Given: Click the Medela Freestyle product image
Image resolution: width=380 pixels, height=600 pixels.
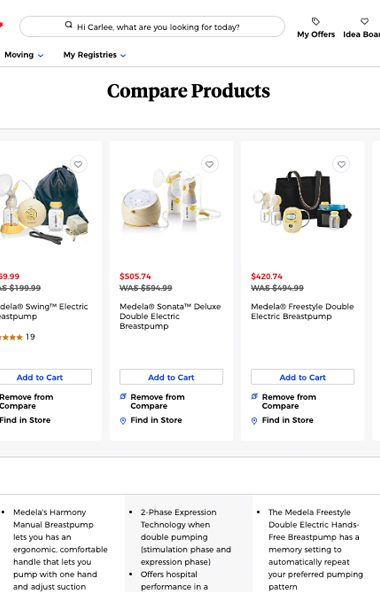Looking at the screenshot, I should click(x=302, y=201).
